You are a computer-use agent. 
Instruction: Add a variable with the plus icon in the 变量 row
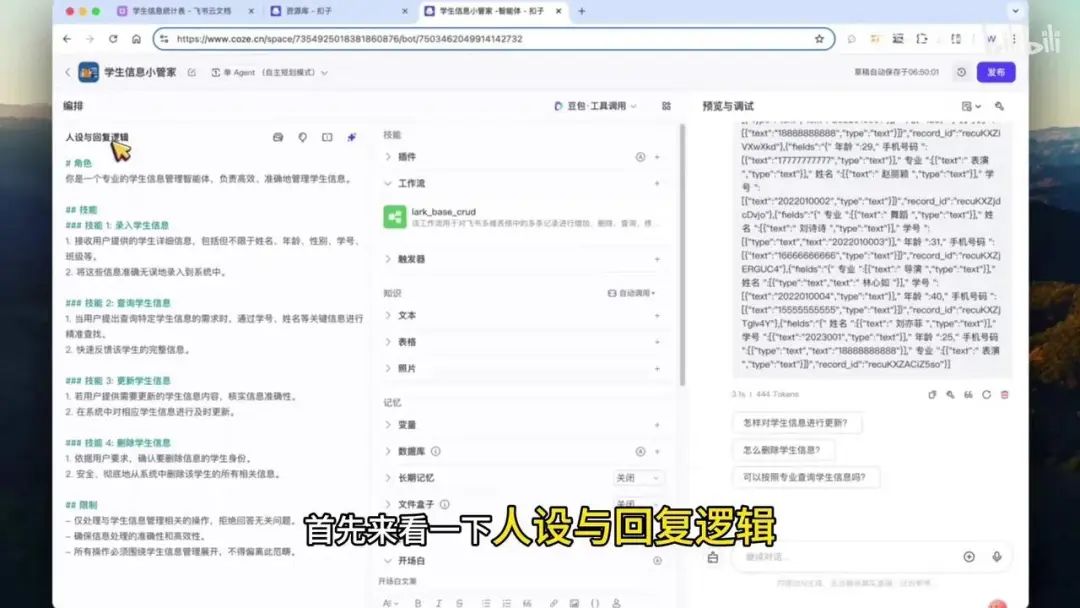coord(657,425)
